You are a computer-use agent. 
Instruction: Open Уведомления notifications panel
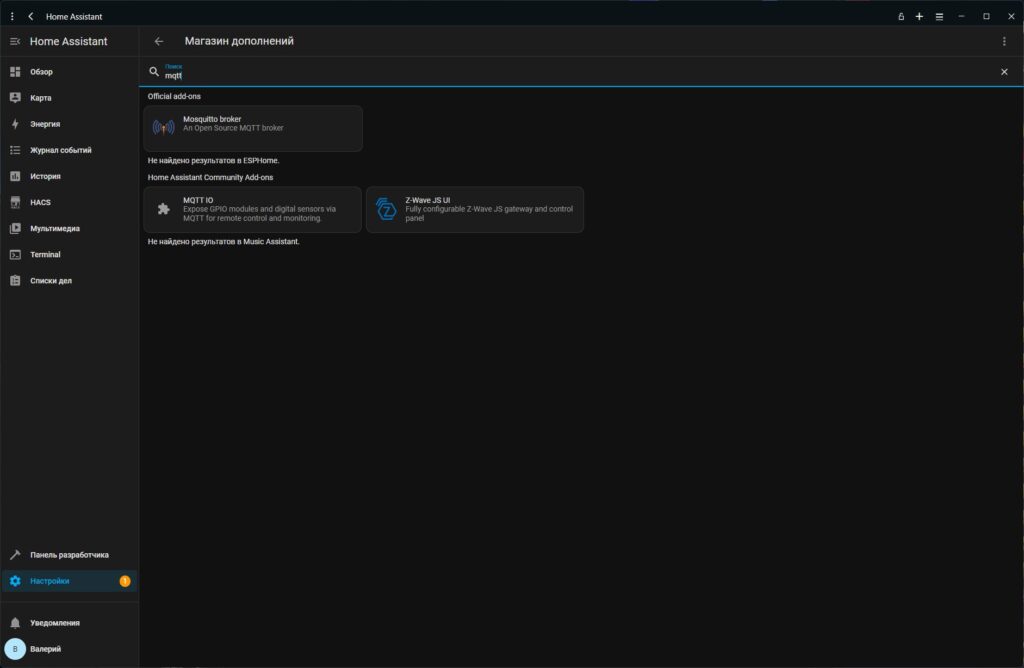pos(54,623)
